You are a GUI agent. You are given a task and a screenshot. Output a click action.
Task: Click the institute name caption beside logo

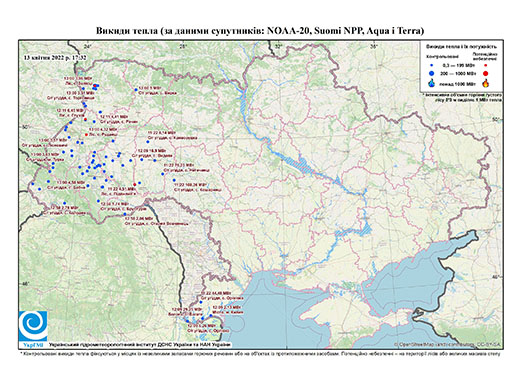pos(140,344)
